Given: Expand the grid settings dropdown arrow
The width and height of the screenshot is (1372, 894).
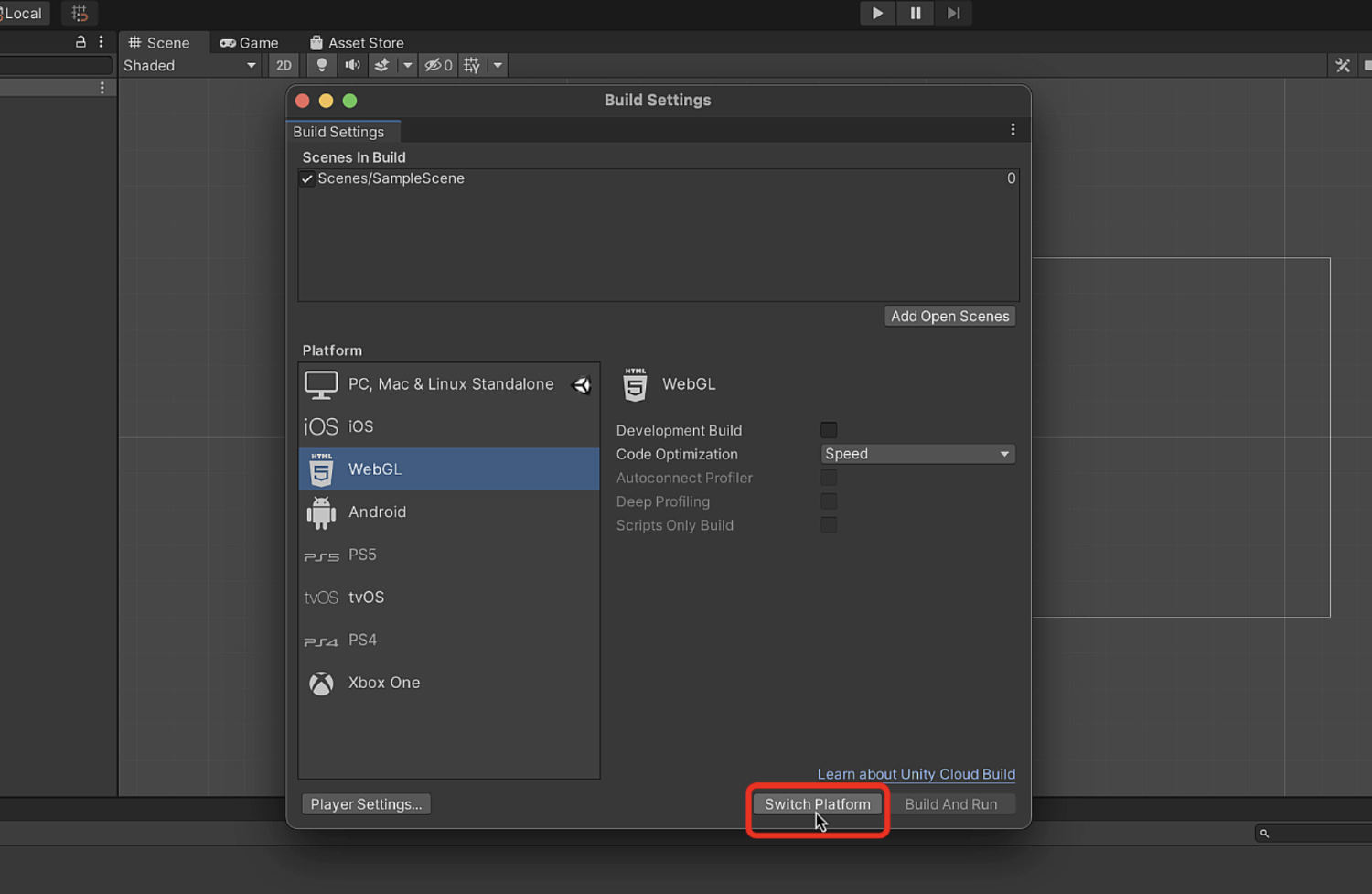Looking at the screenshot, I should 498,65.
